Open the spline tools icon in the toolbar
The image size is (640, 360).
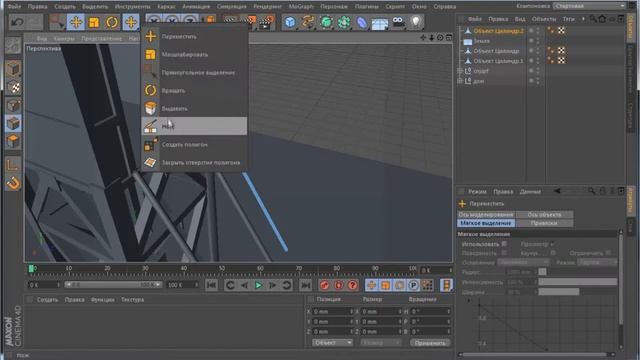click(x=308, y=22)
